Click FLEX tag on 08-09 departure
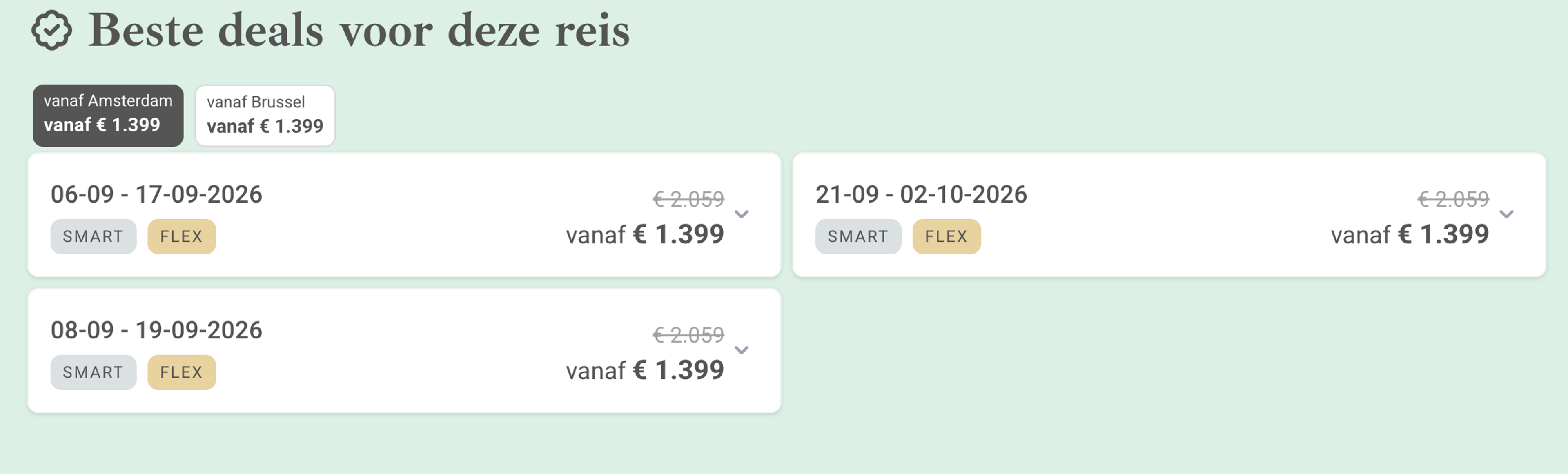 (x=181, y=372)
